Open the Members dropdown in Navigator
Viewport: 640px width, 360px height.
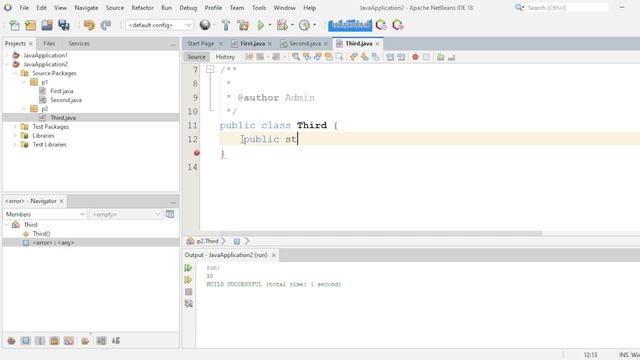pos(45,214)
